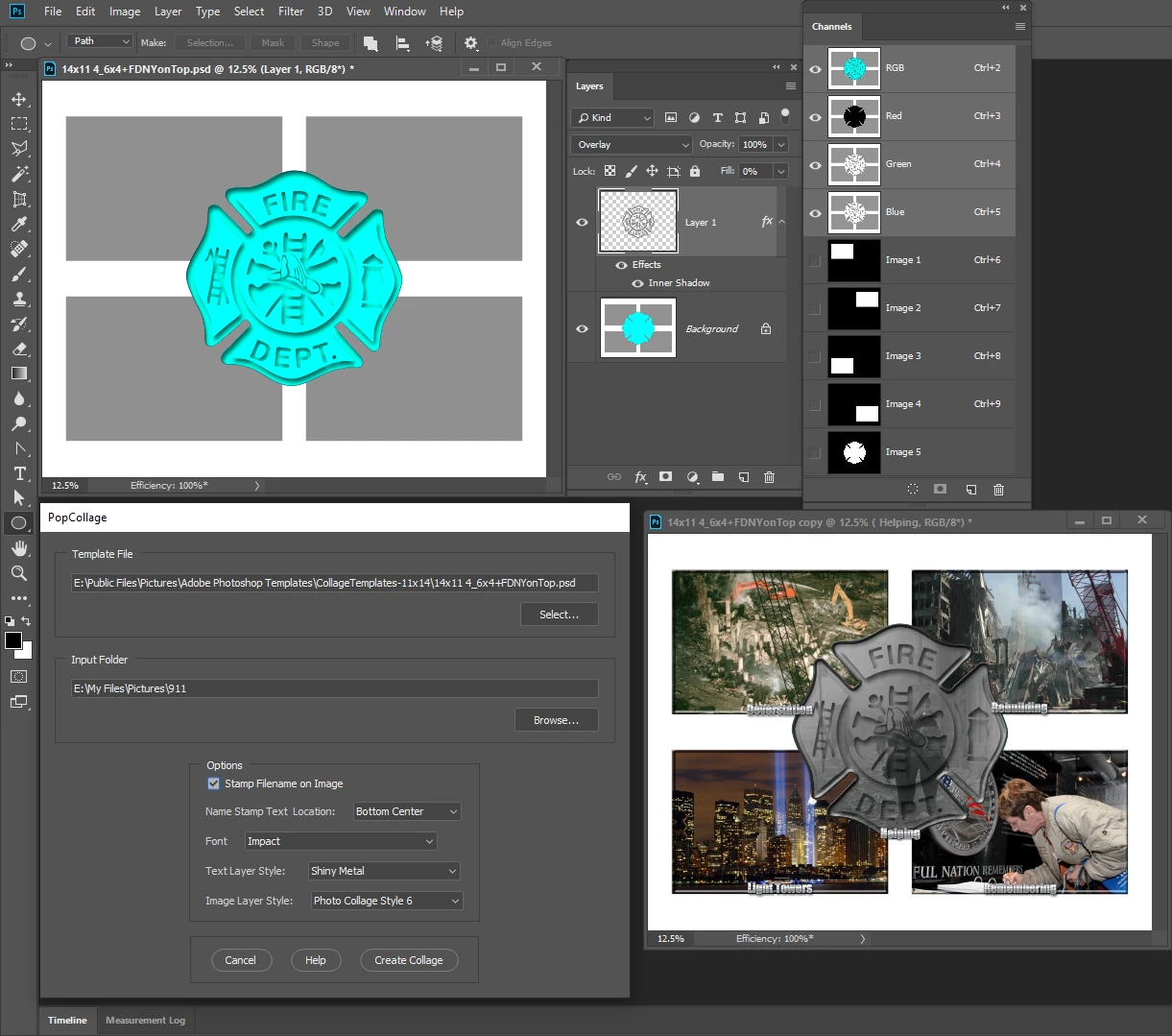The image size is (1172, 1036).
Task: Open the layer Opacity dropdown arrow
Action: tap(781, 144)
